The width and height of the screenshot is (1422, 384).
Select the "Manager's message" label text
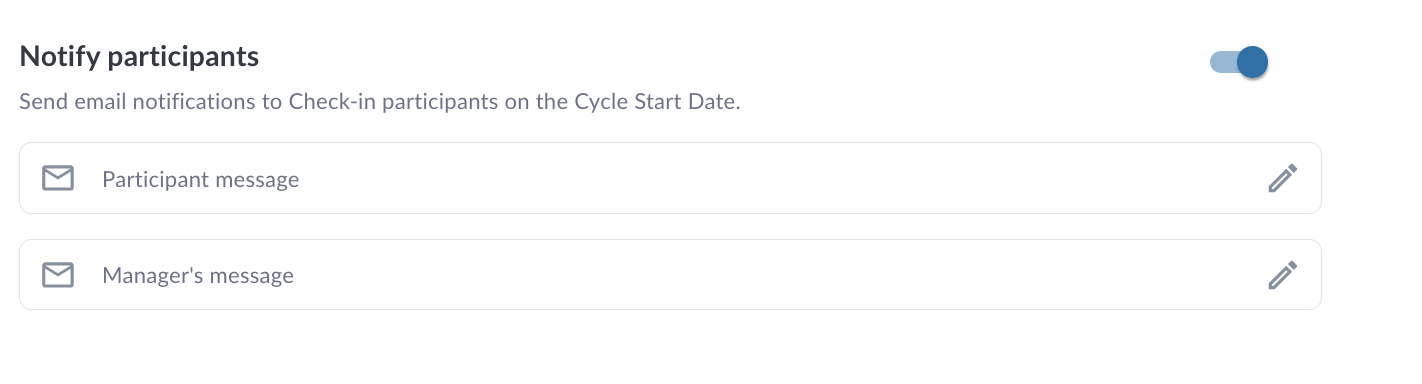pos(198,276)
